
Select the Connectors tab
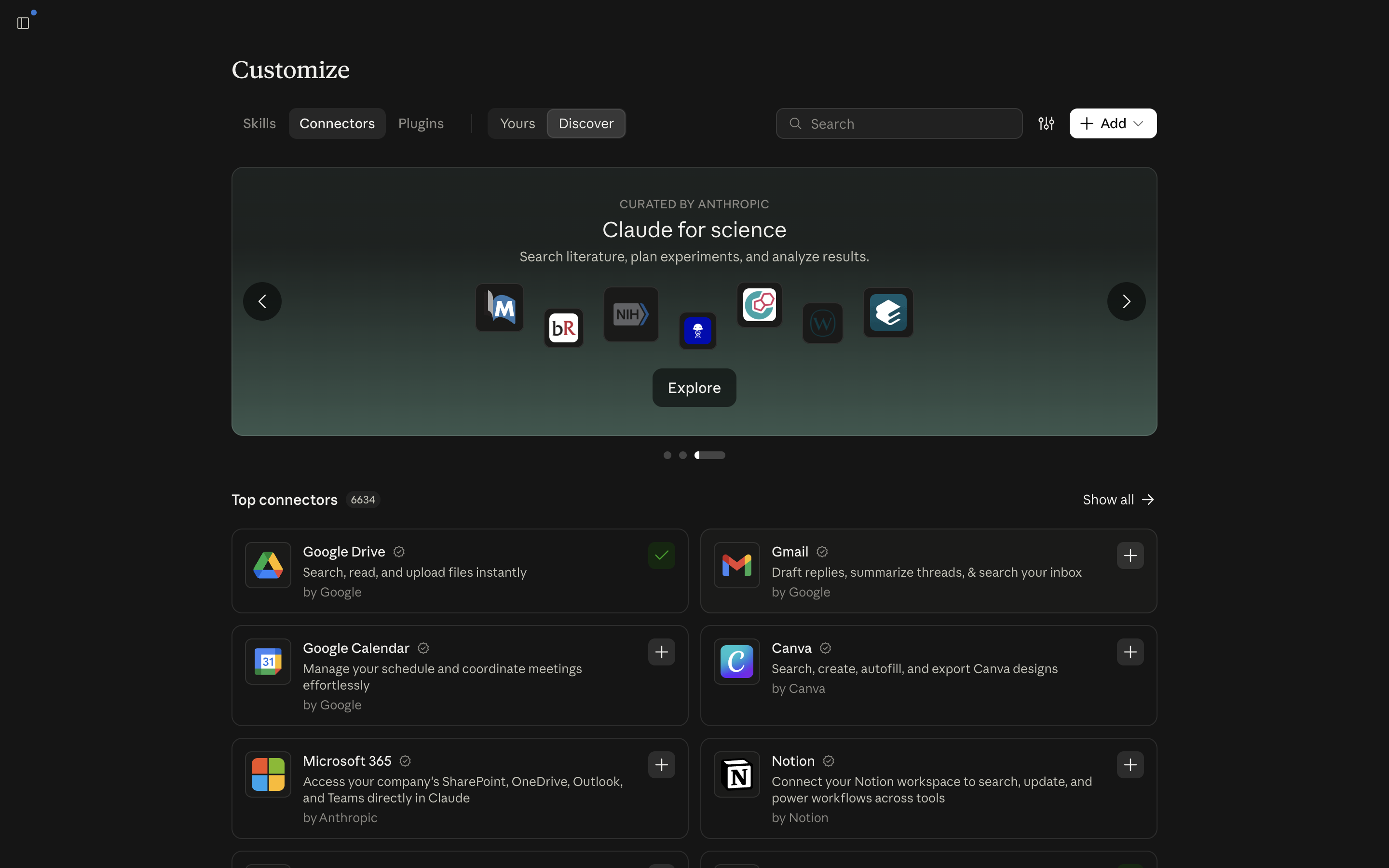coord(337,123)
